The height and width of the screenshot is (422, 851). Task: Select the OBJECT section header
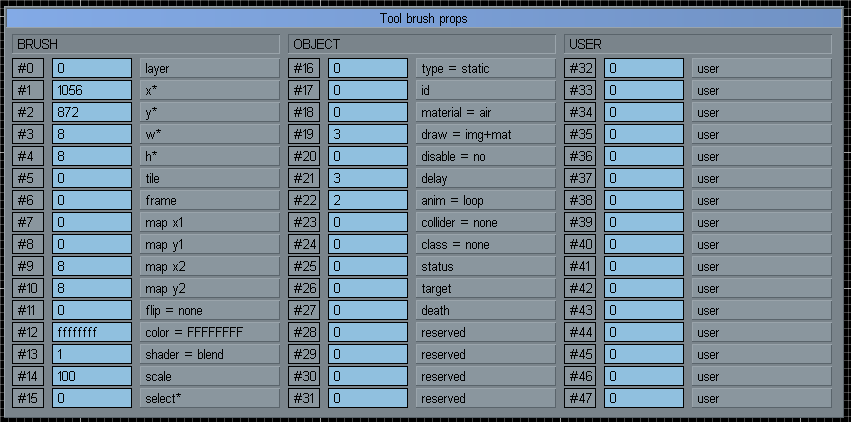pyautogui.click(x=422, y=45)
